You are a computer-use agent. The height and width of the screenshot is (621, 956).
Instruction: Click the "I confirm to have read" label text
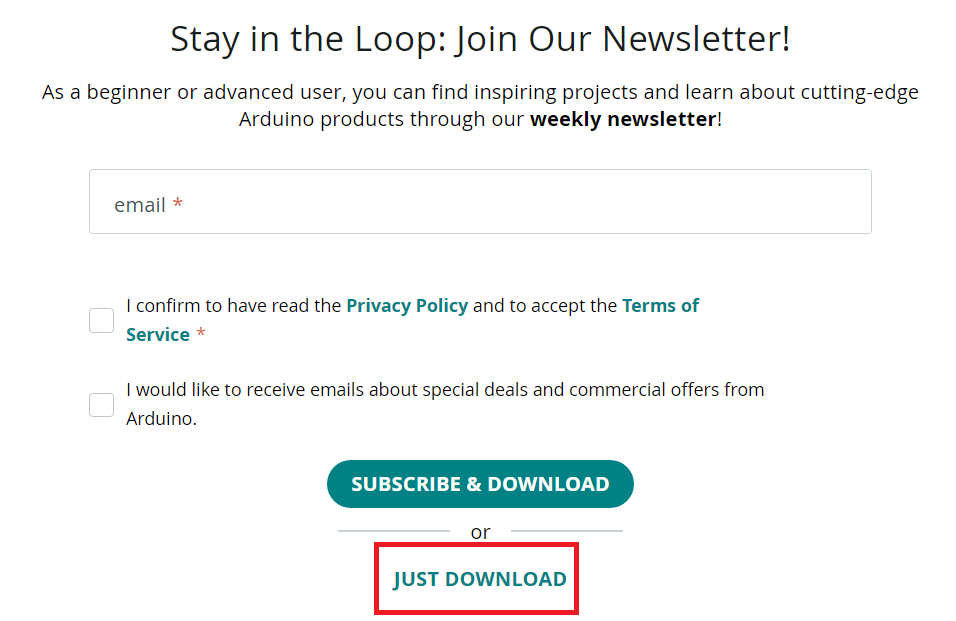coord(234,306)
